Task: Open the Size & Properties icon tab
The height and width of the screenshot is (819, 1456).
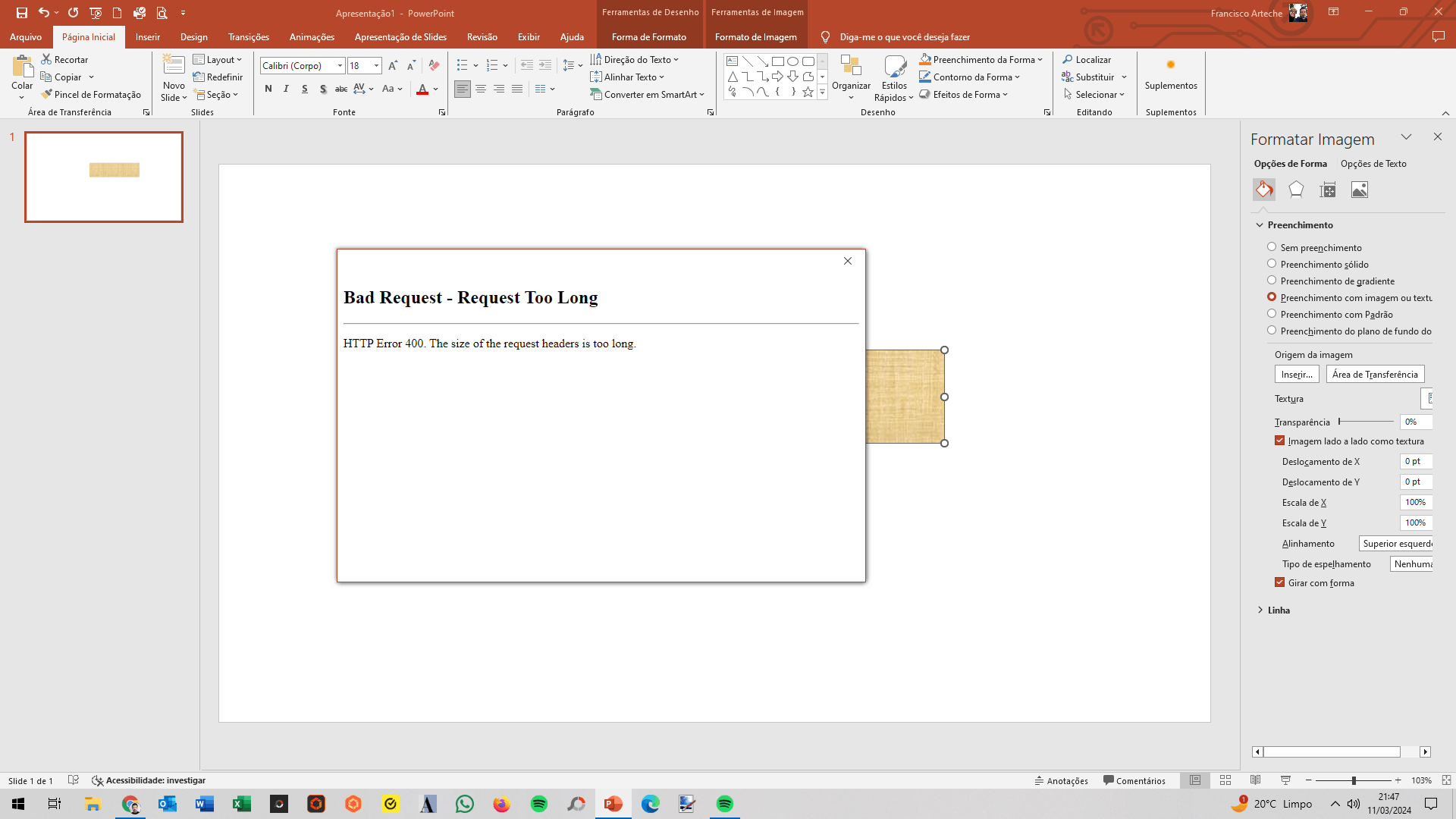Action: coord(1327,190)
